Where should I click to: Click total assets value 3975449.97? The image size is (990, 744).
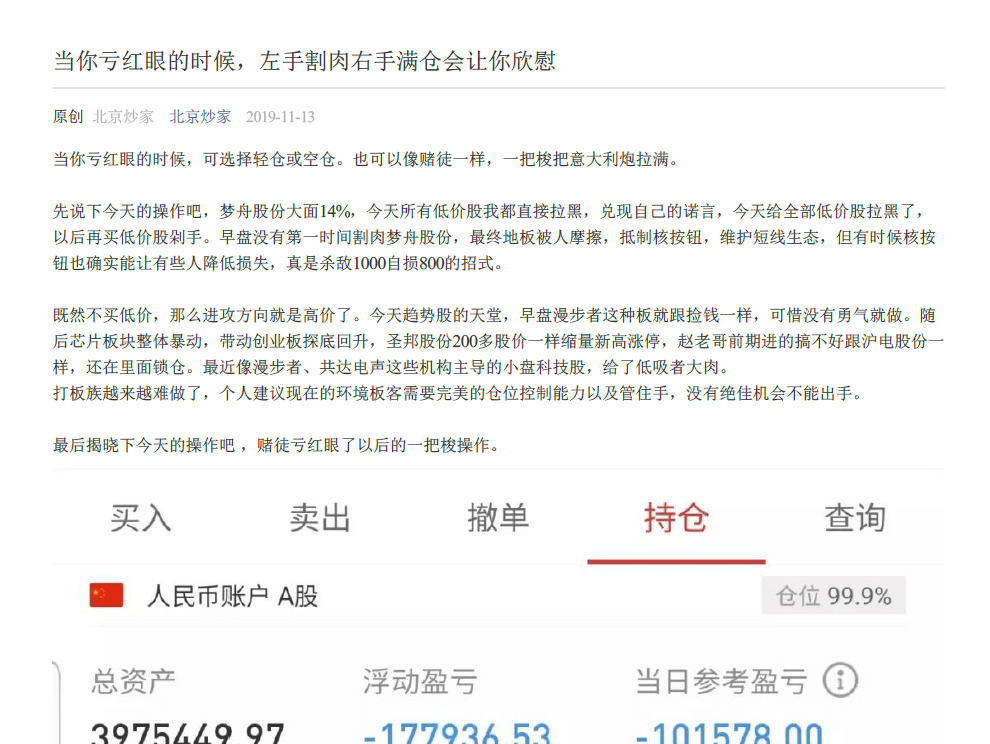pos(188,733)
